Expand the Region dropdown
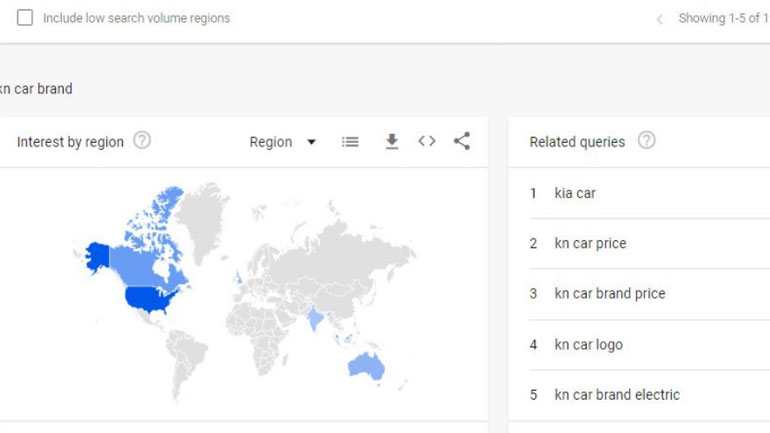 tap(282, 142)
